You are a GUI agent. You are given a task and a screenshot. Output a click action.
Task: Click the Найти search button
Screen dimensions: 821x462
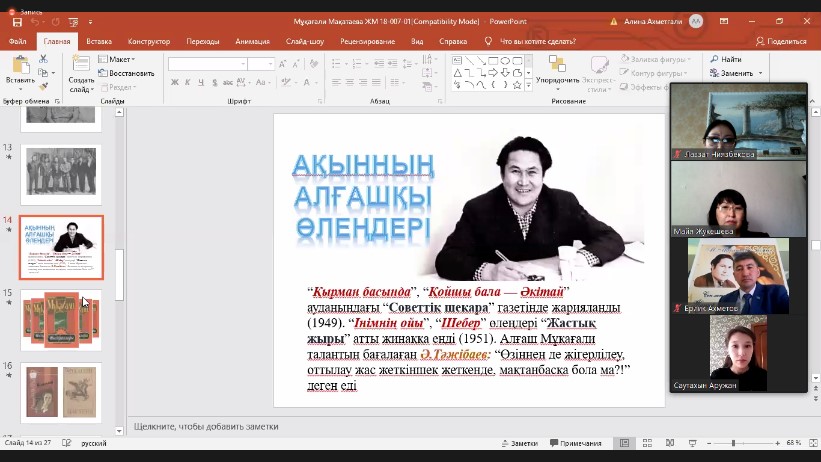(726, 59)
